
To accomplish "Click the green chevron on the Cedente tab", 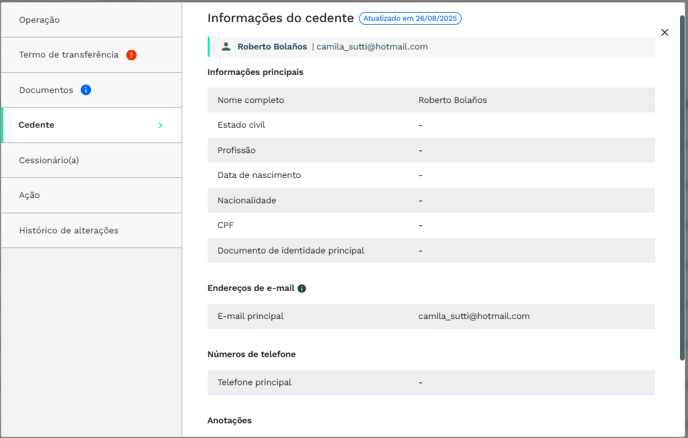I will pyautogui.click(x=160, y=125).
